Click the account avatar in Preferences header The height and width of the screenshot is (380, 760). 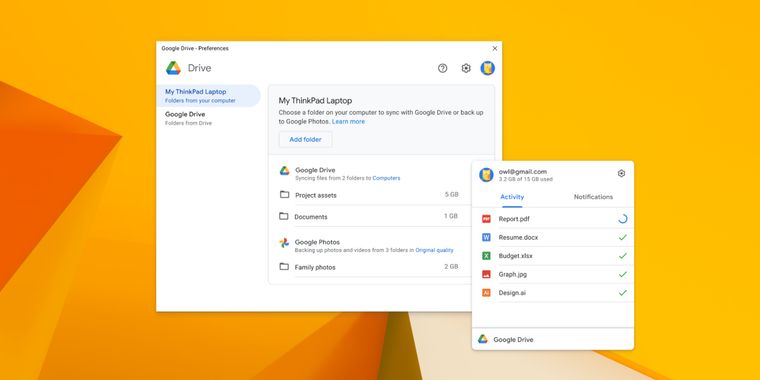488,68
